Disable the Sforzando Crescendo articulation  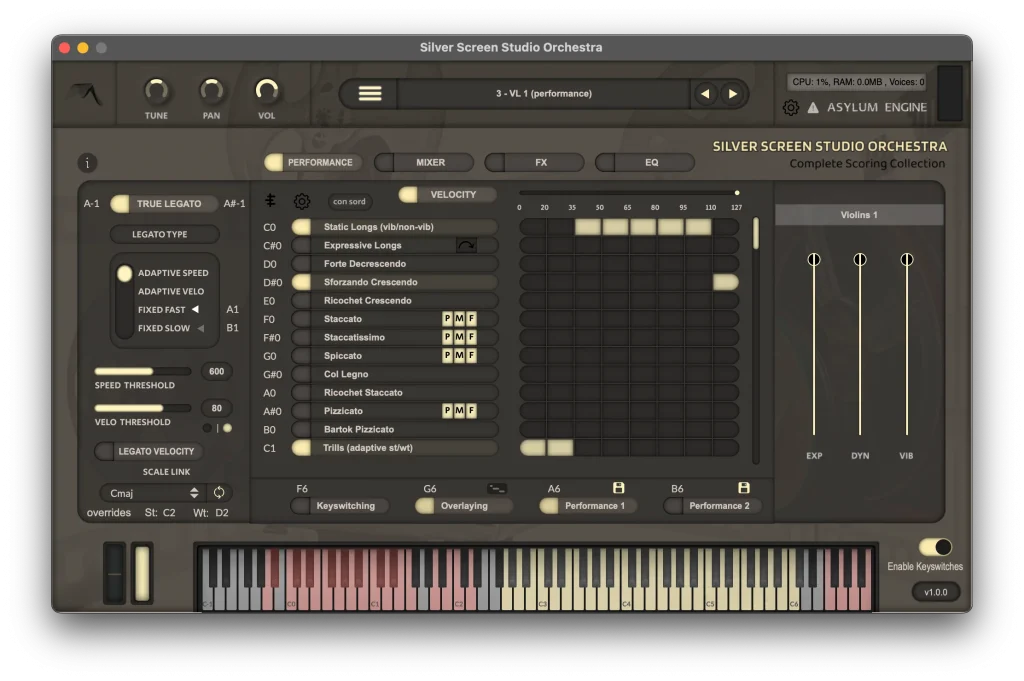302,282
